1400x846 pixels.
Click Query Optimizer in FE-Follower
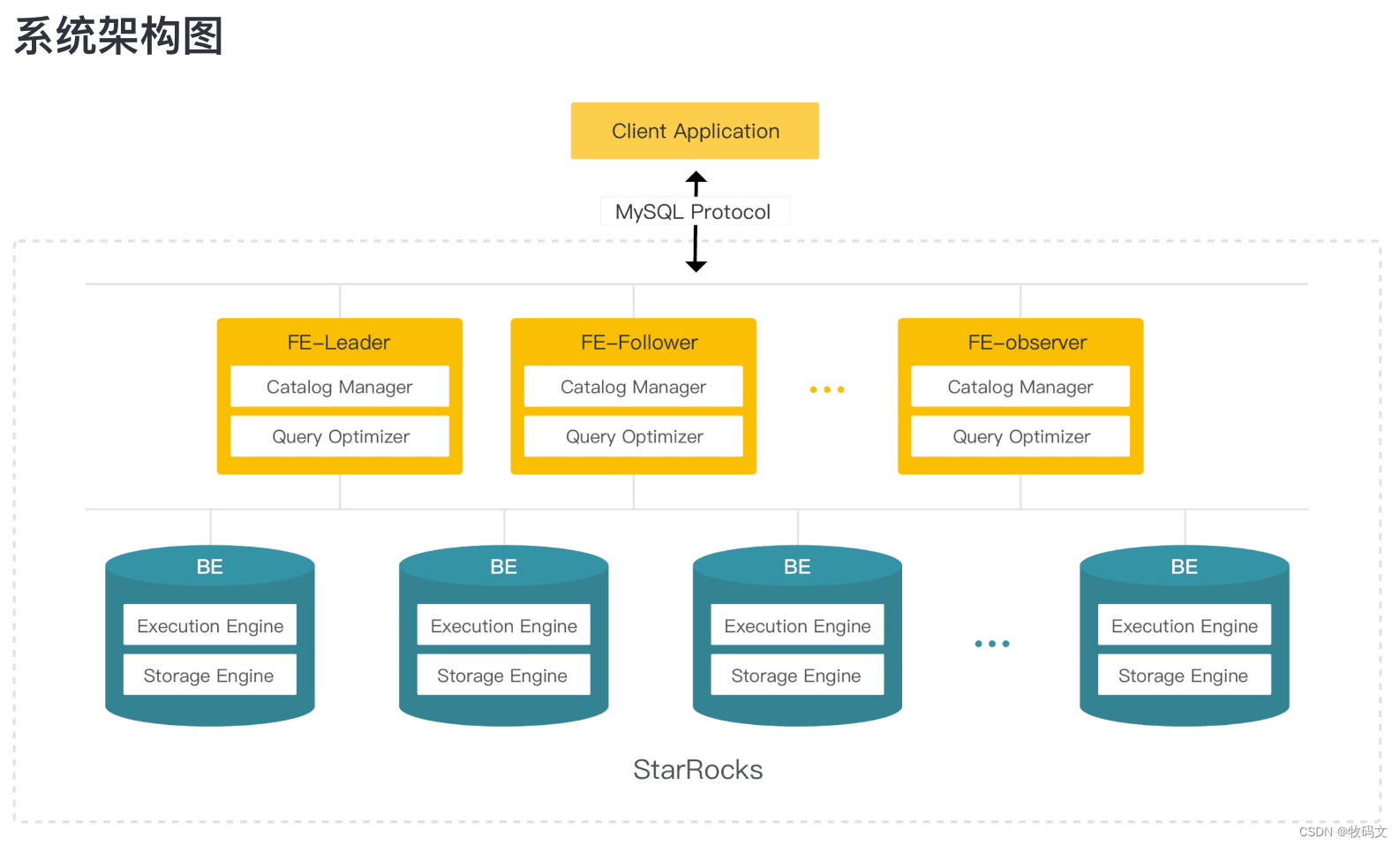(x=634, y=436)
